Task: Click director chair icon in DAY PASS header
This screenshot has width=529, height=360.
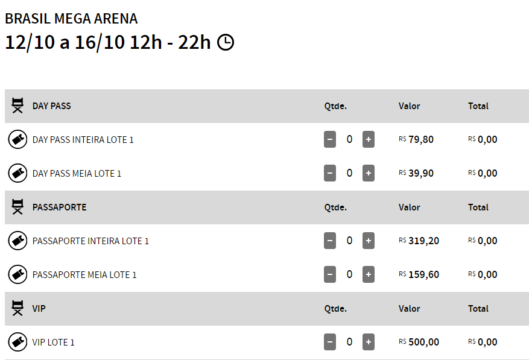Action: point(18,106)
